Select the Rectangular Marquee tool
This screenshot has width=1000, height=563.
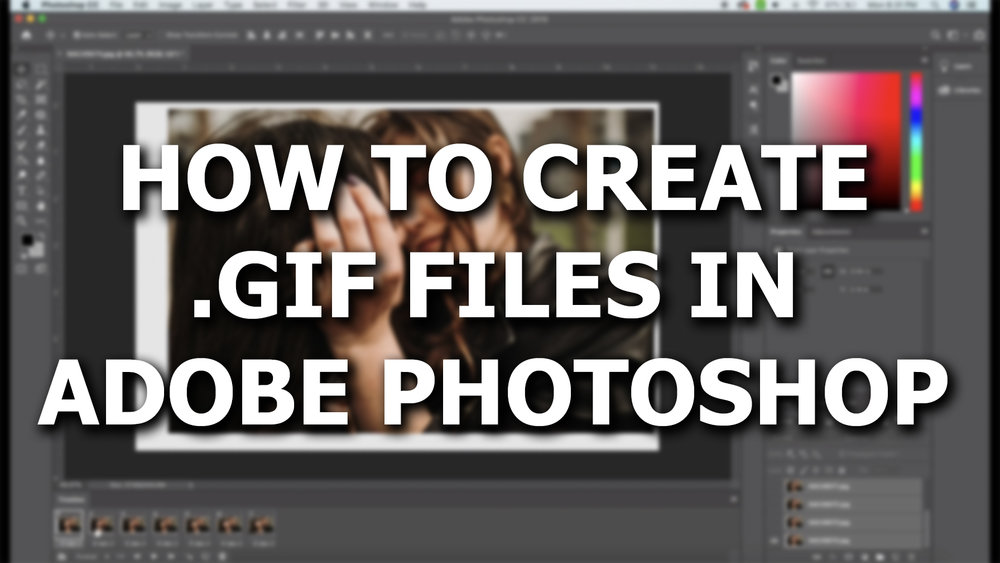click(40, 69)
